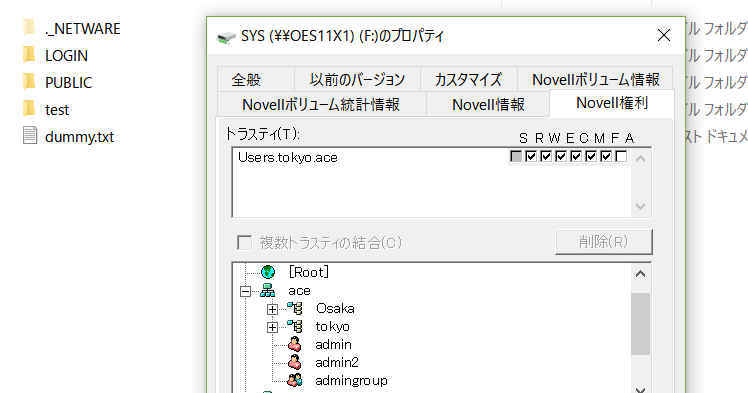Click trustee list scroll down arrow
The image size is (748, 393).
tap(641, 206)
